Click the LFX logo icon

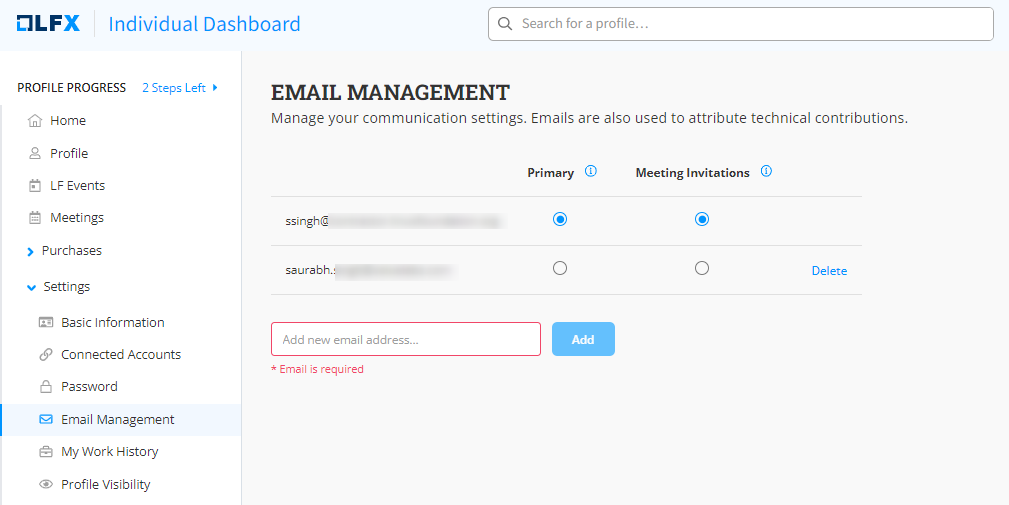tap(48, 23)
